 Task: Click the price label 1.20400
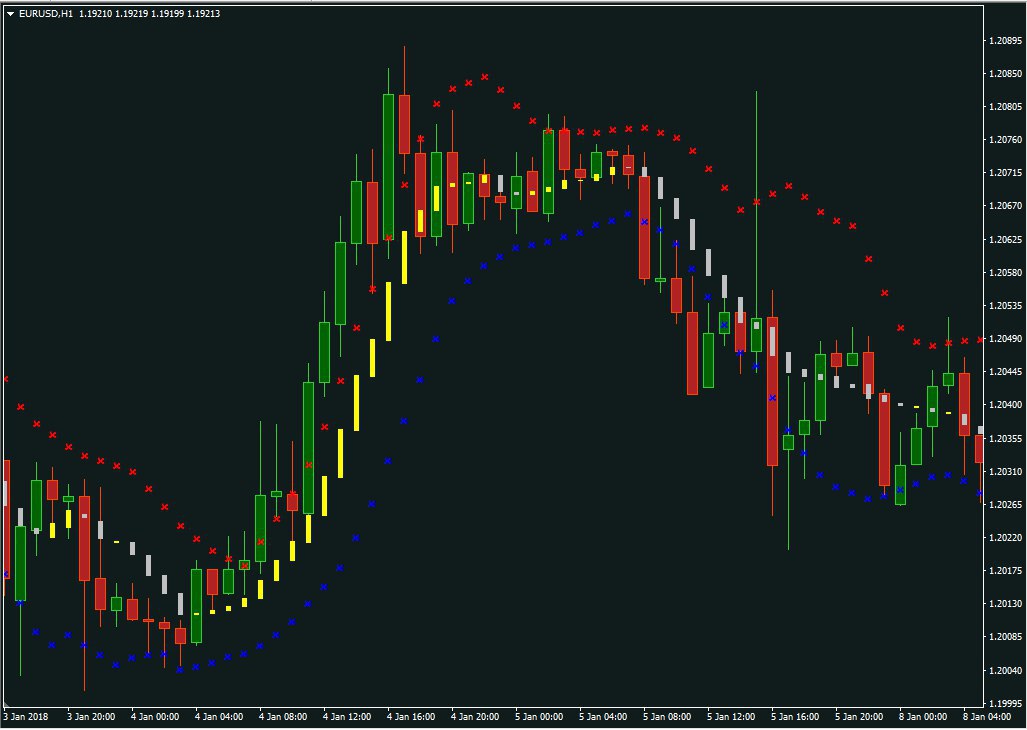[x=1005, y=405]
